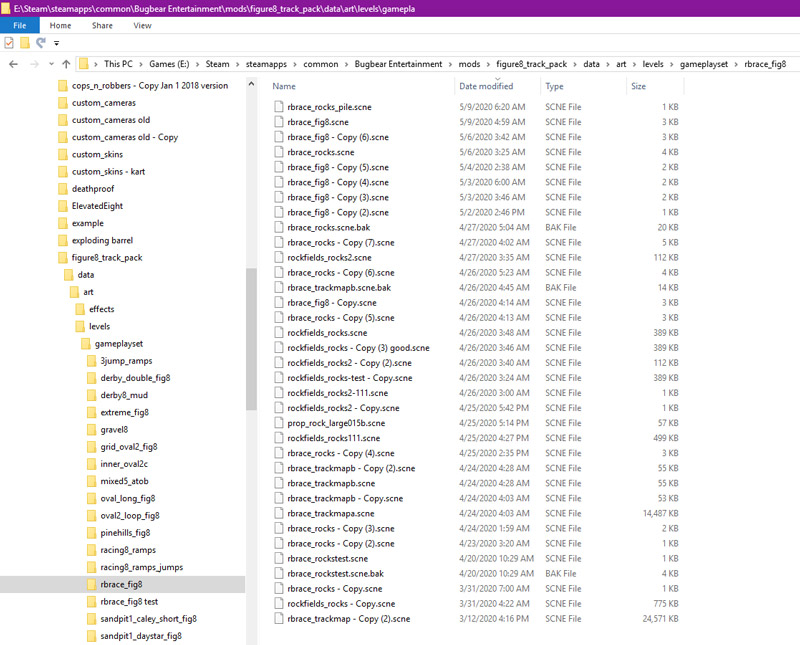The width and height of the screenshot is (800, 645).
Task: Select 'derby8_mud' folder in tree
Action: click(124, 395)
